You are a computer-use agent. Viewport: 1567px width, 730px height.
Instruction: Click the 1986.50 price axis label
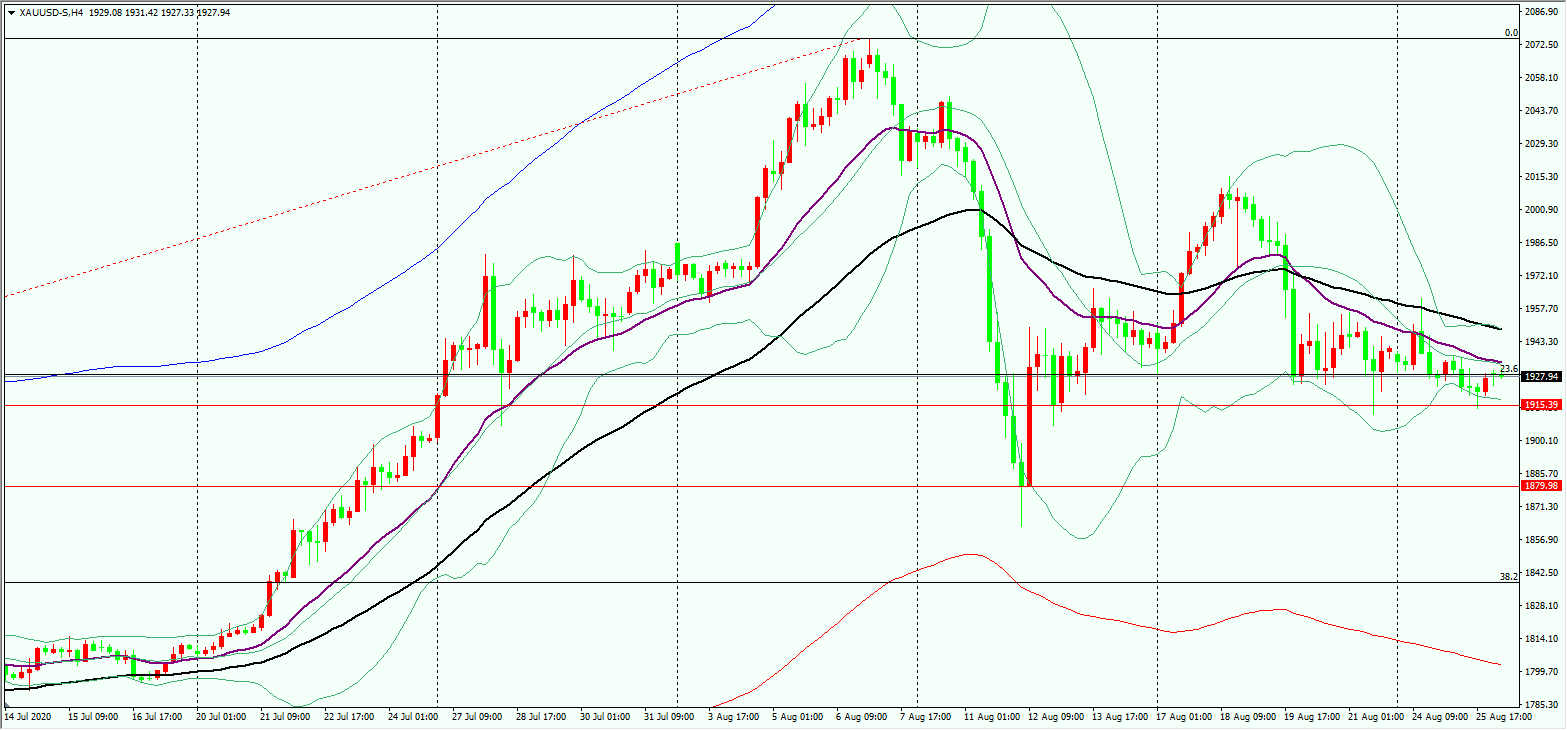point(1542,243)
